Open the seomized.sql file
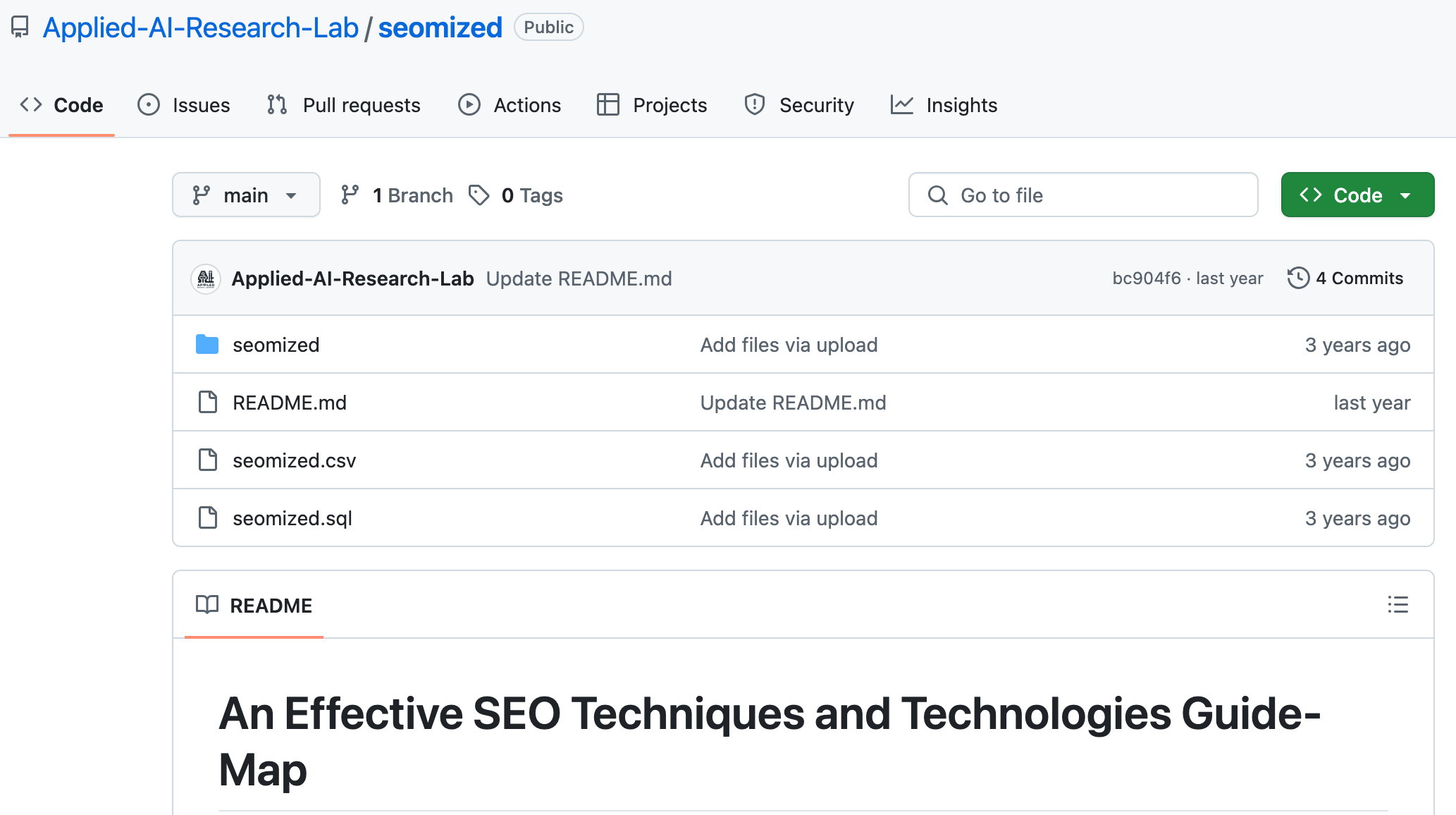This screenshot has height=815, width=1456. [x=292, y=518]
